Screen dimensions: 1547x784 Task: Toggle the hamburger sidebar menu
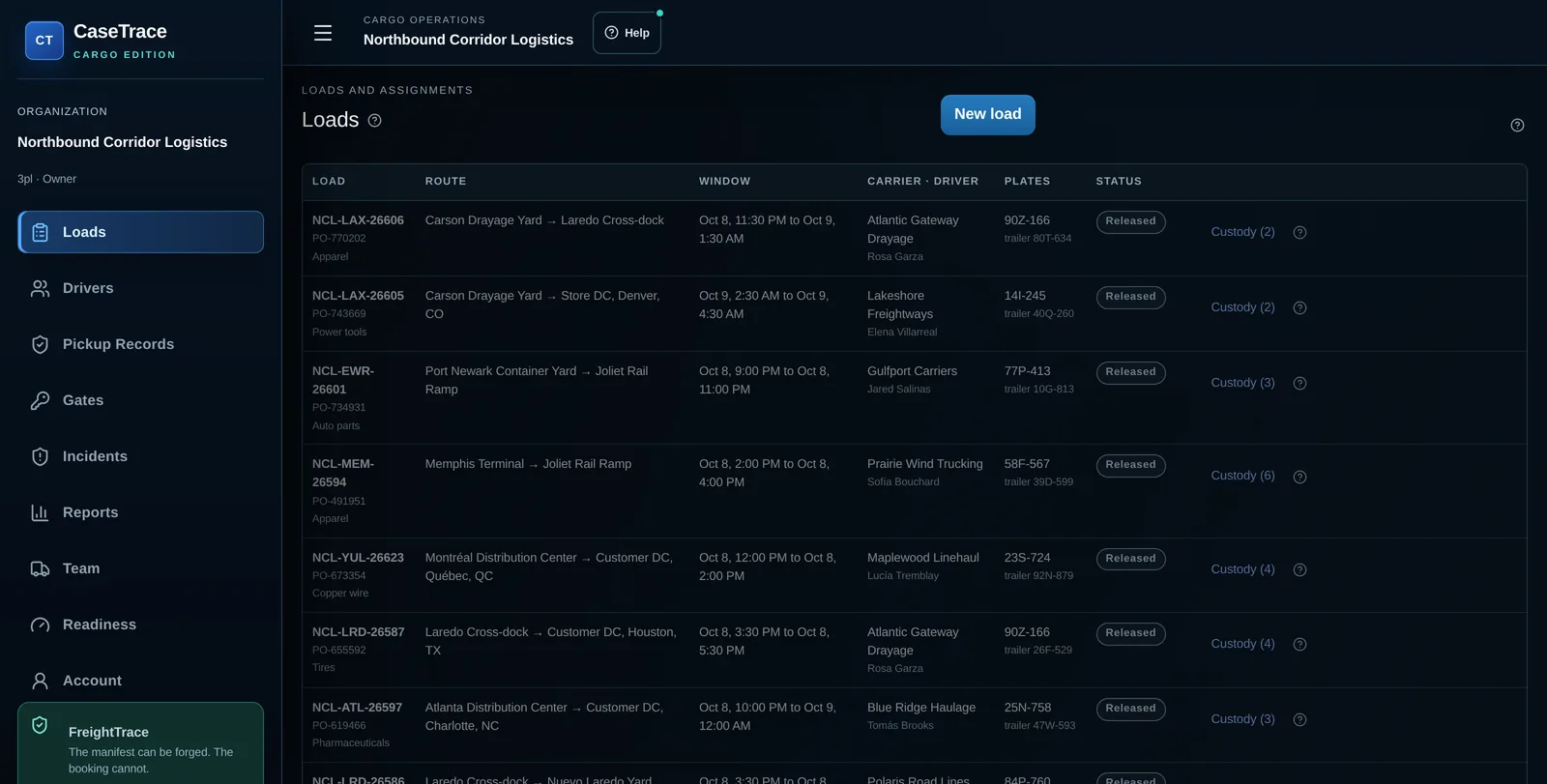[323, 33]
